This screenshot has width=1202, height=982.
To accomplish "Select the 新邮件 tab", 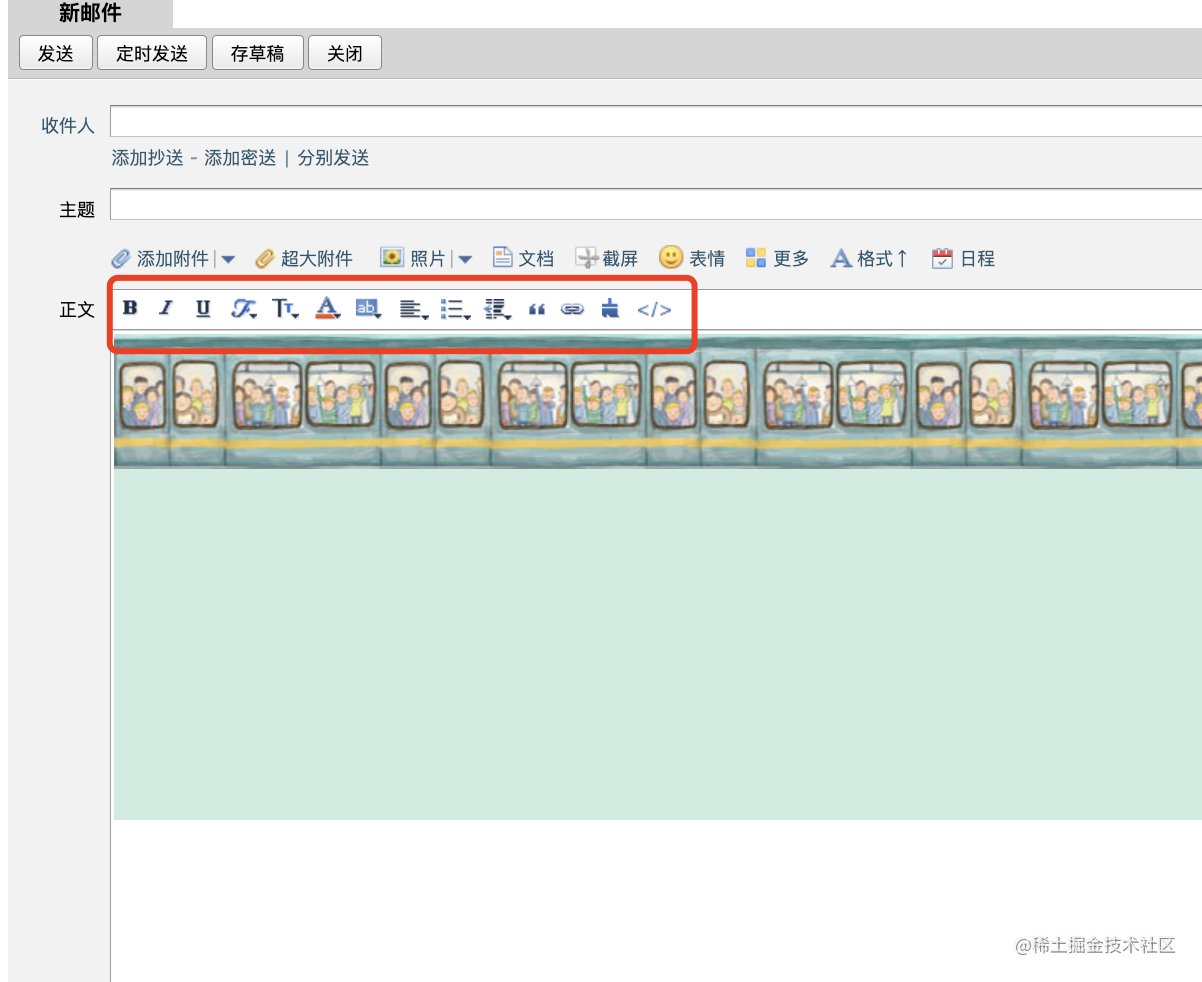I will pyautogui.click(x=90, y=14).
